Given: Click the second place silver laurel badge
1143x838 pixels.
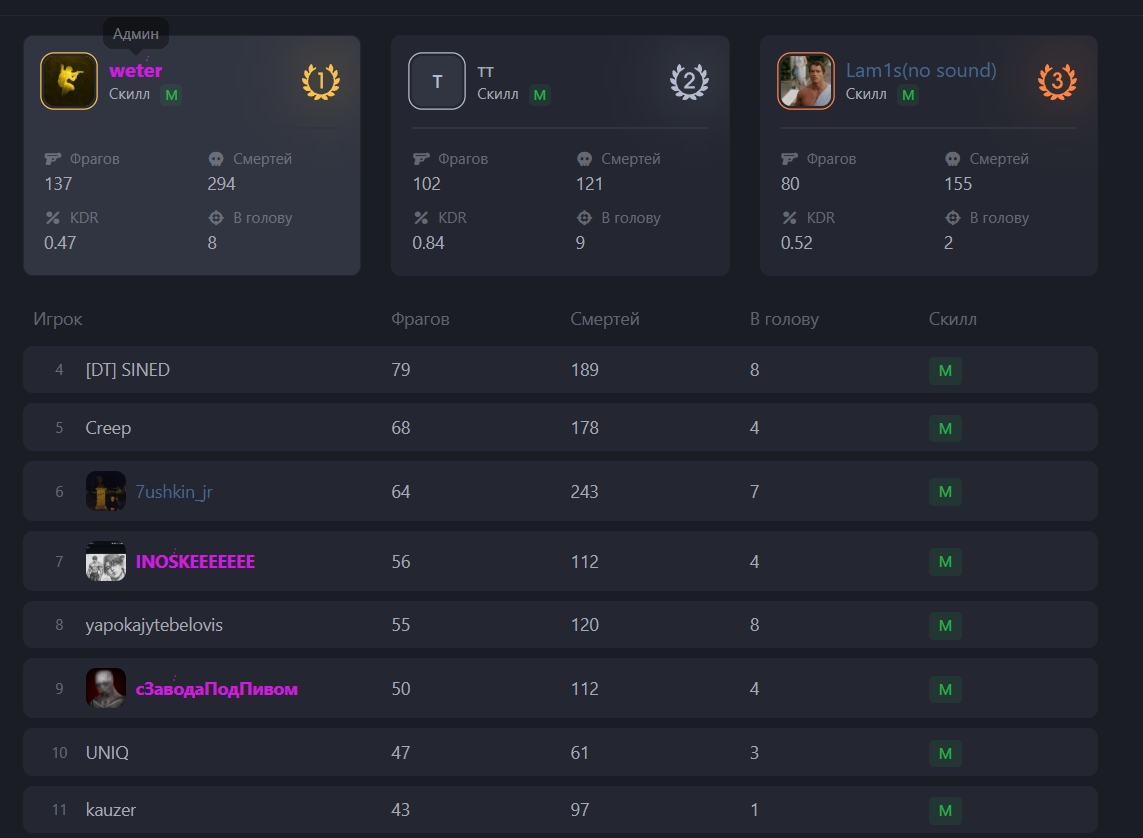Looking at the screenshot, I should (689, 82).
